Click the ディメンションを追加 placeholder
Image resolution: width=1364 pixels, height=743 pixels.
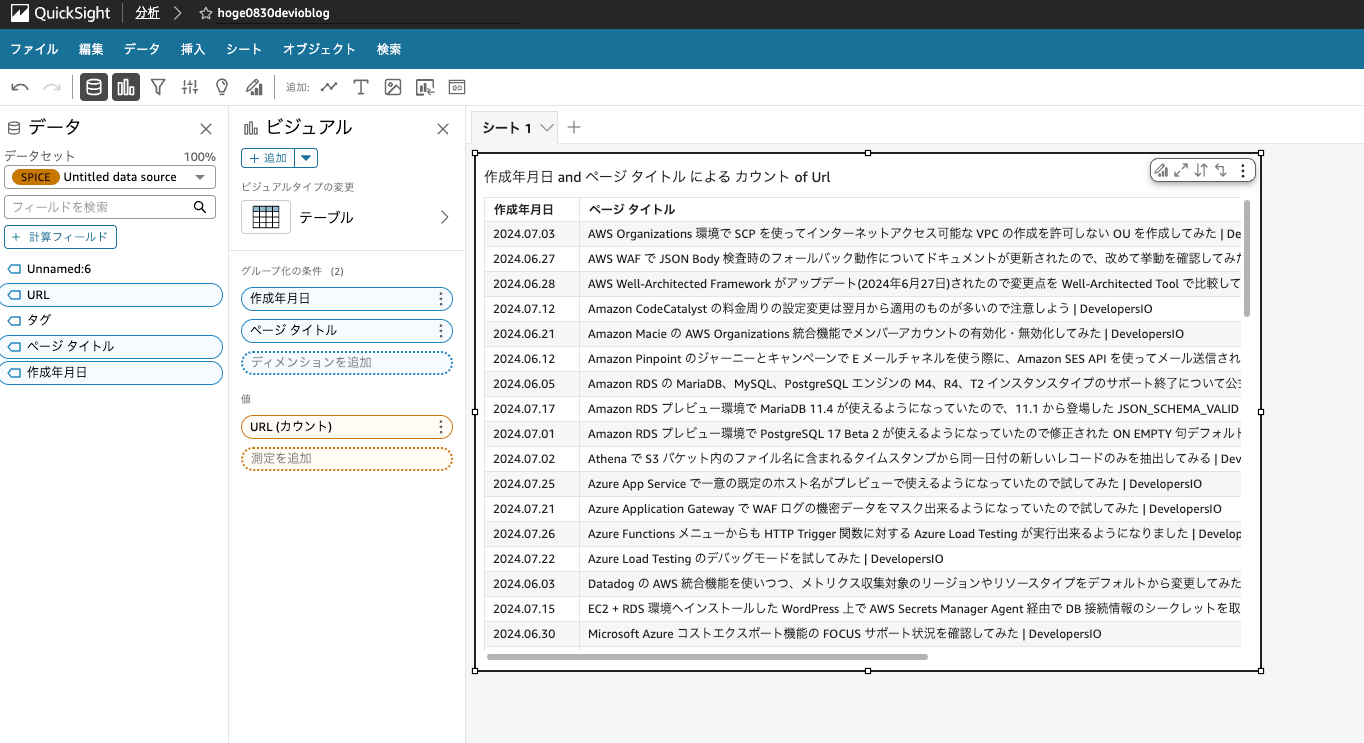click(x=347, y=362)
